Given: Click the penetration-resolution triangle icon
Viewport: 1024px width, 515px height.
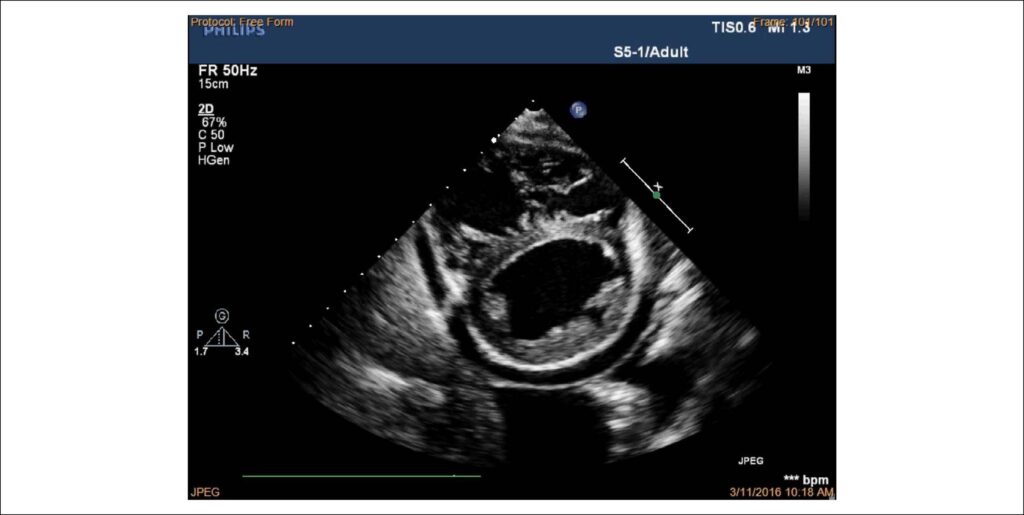Looking at the screenshot, I should click(222, 337).
